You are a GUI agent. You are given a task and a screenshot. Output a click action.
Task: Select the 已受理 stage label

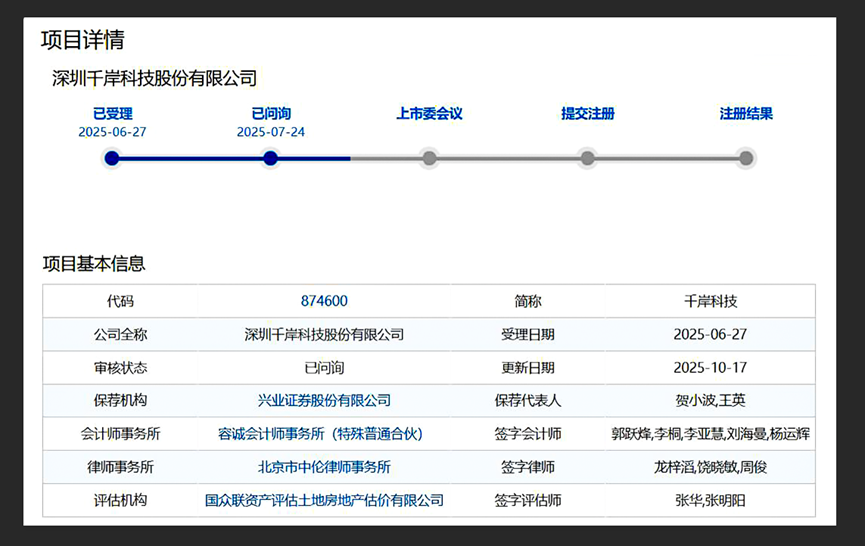(x=113, y=114)
